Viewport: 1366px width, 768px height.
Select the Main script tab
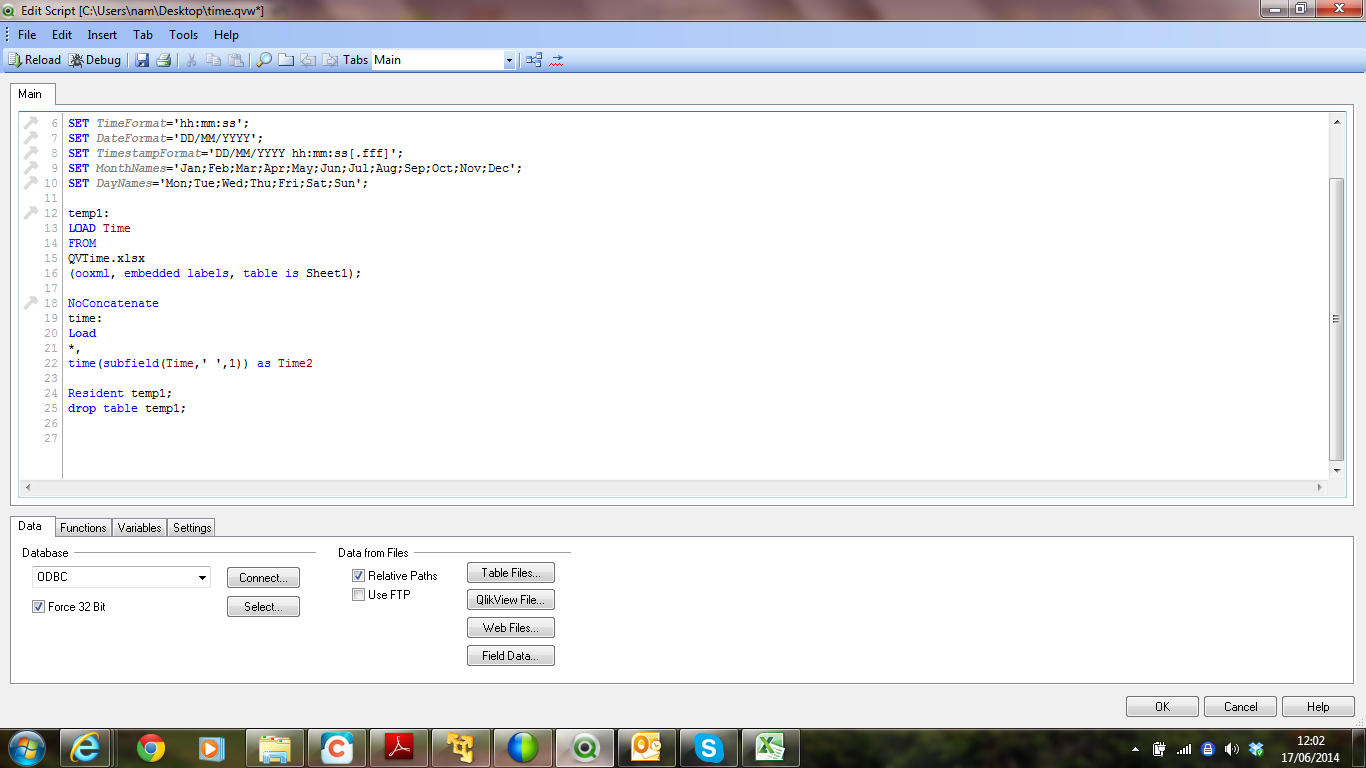pos(30,94)
